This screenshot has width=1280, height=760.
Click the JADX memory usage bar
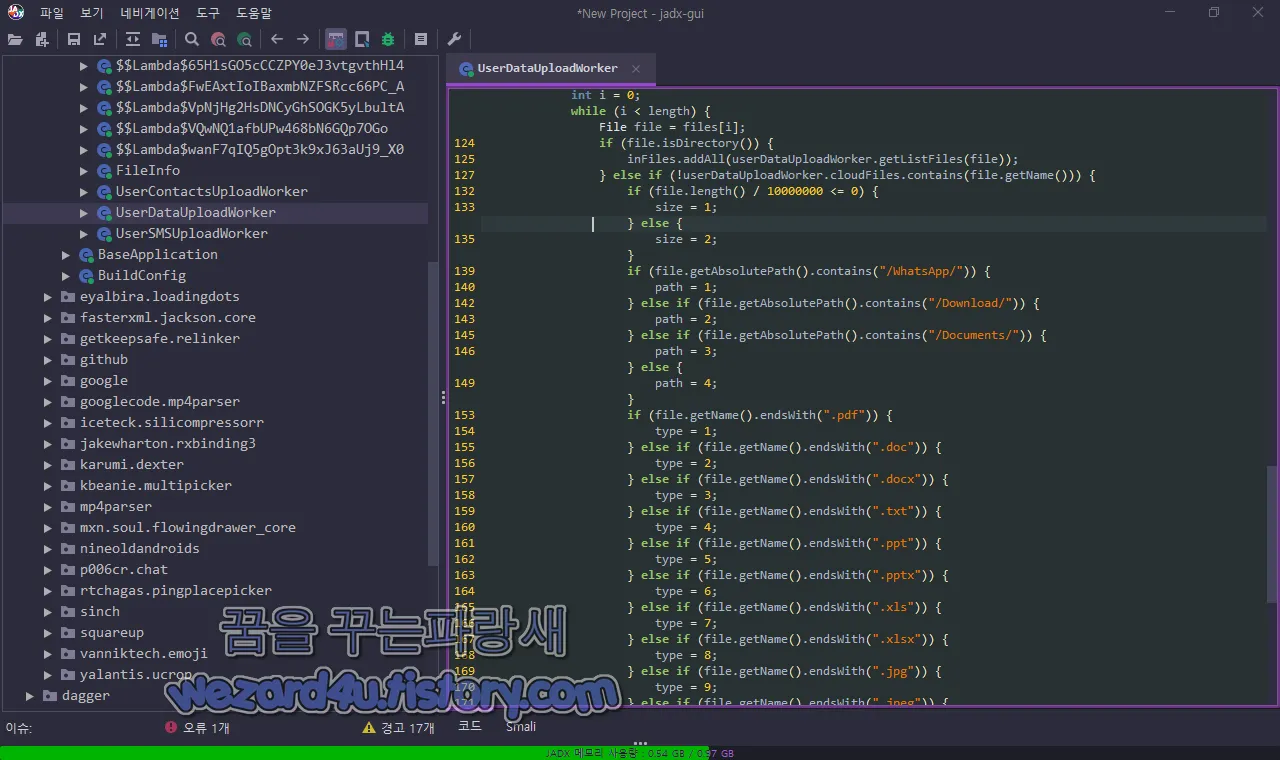[x=640, y=753]
